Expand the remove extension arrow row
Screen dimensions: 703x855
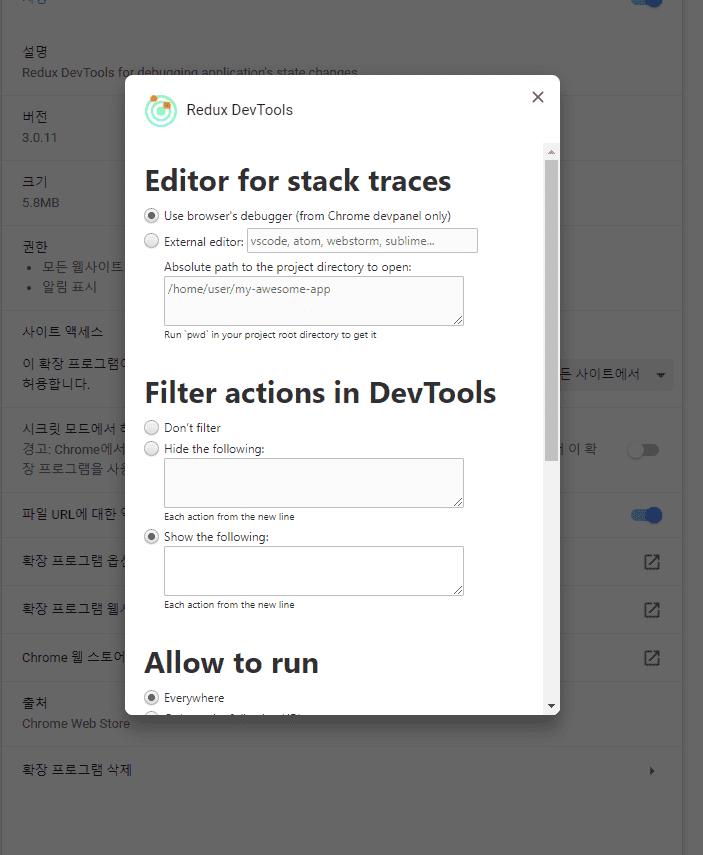[652, 770]
